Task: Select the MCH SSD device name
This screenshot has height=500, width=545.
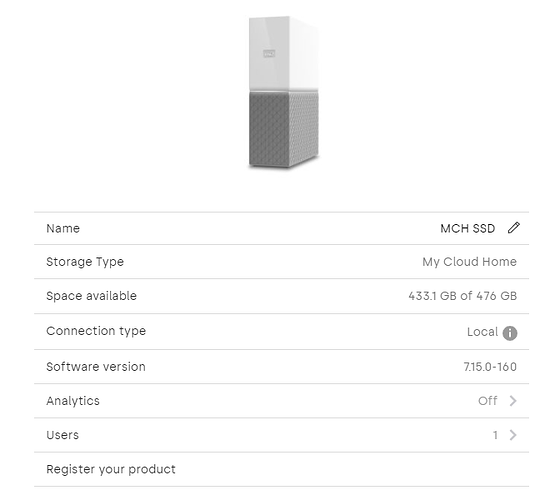Action: click(467, 229)
